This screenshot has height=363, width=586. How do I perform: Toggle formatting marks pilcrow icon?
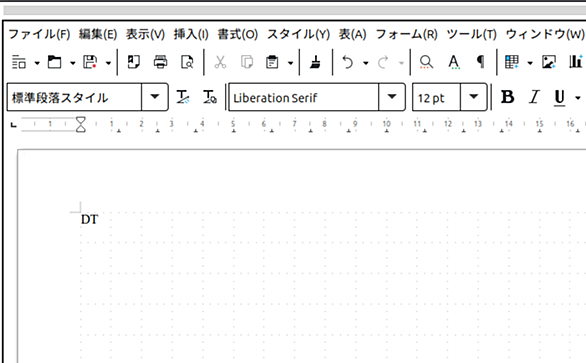481,62
